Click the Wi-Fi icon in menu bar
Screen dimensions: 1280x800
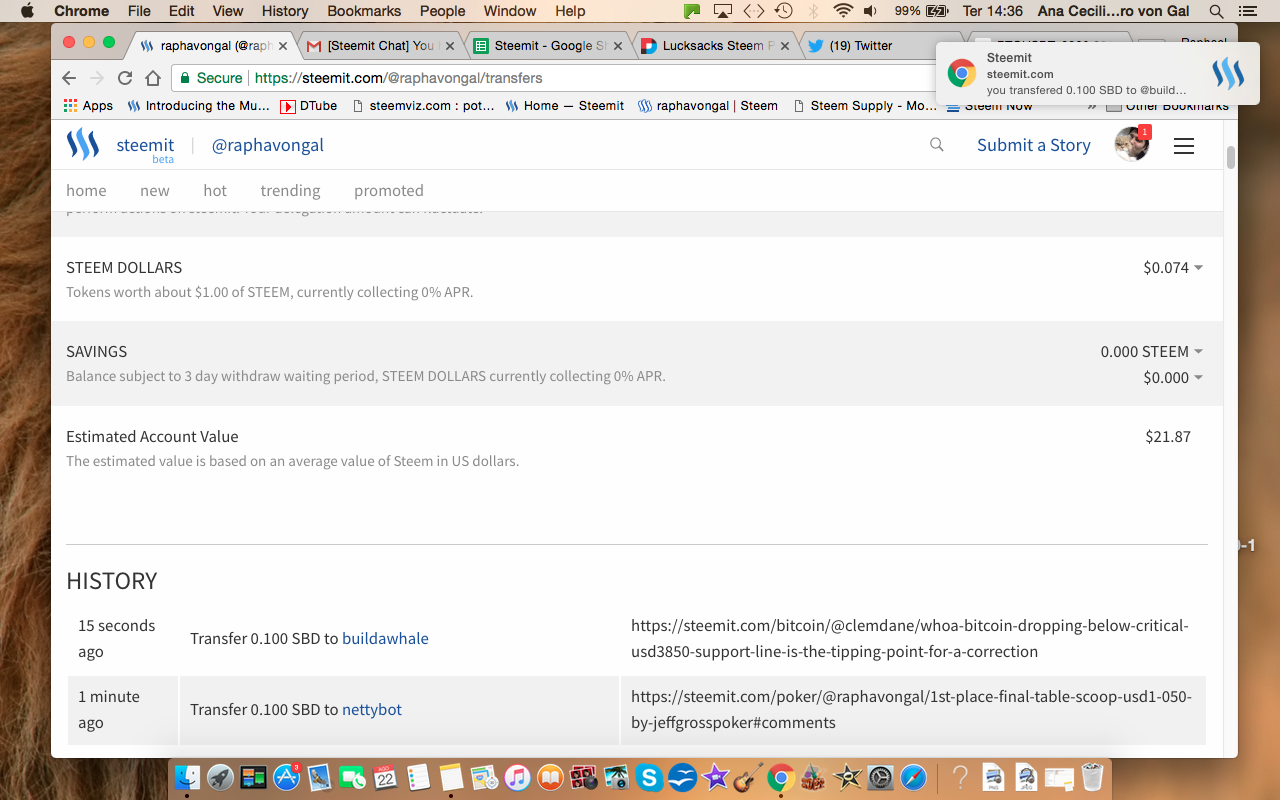843,11
